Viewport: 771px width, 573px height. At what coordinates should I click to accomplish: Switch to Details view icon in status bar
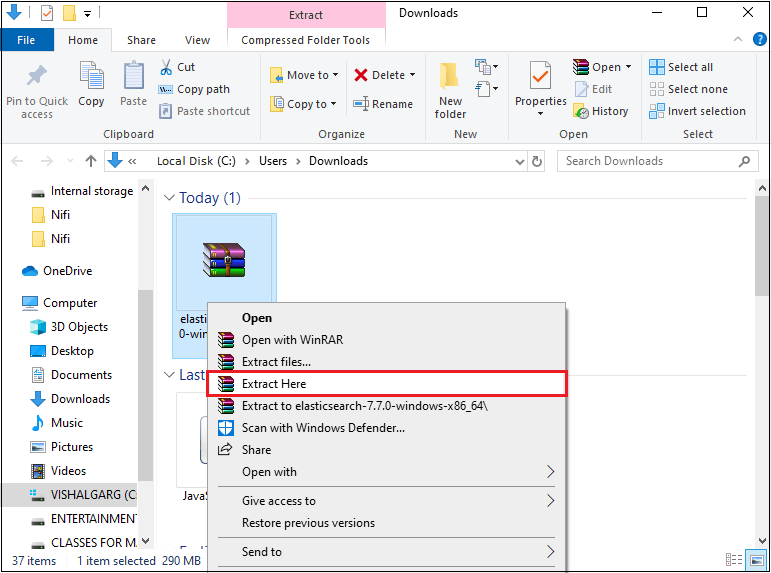coord(734,559)
